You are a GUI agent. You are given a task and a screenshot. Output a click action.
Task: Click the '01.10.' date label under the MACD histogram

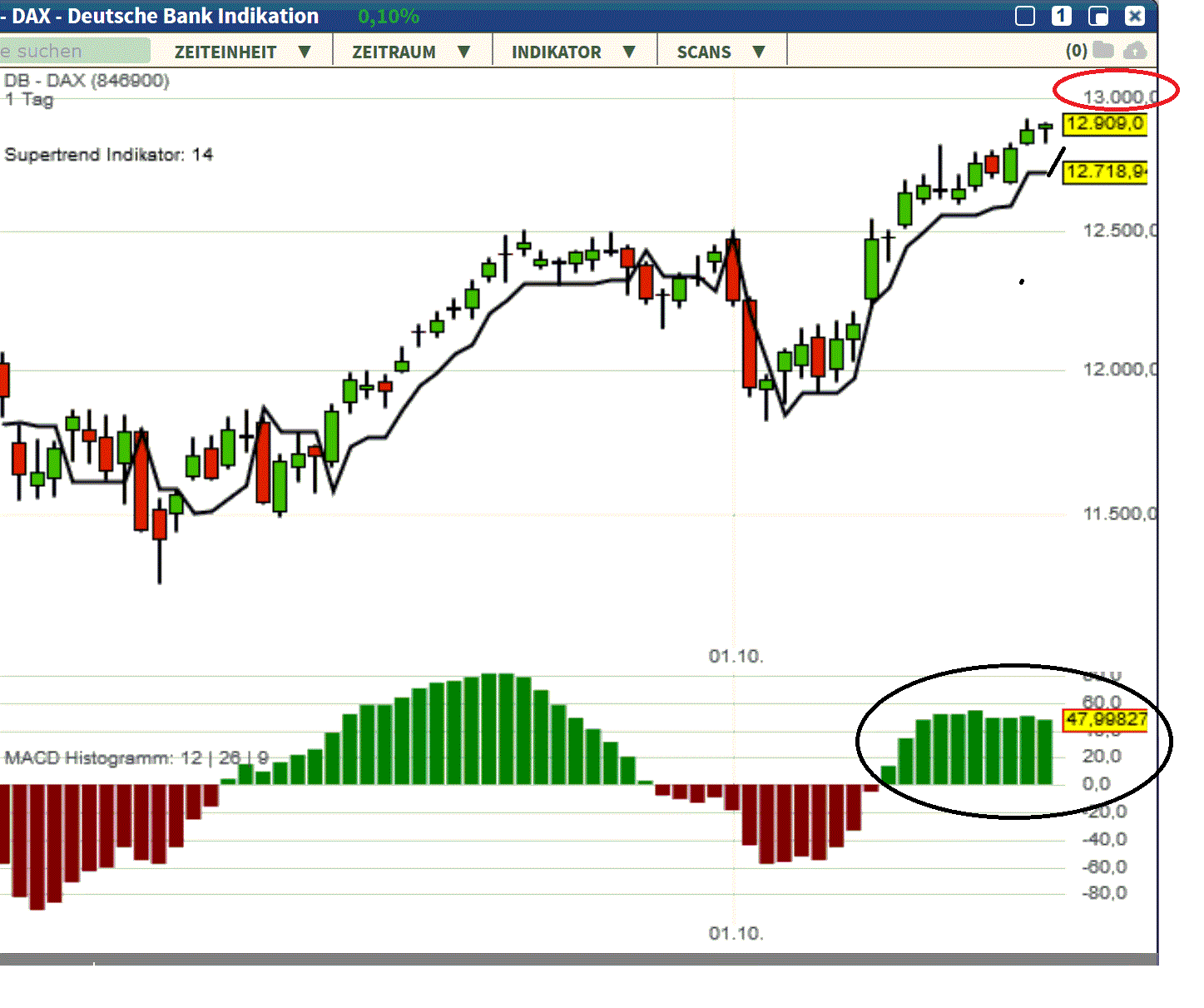click(x=736, y=933)
